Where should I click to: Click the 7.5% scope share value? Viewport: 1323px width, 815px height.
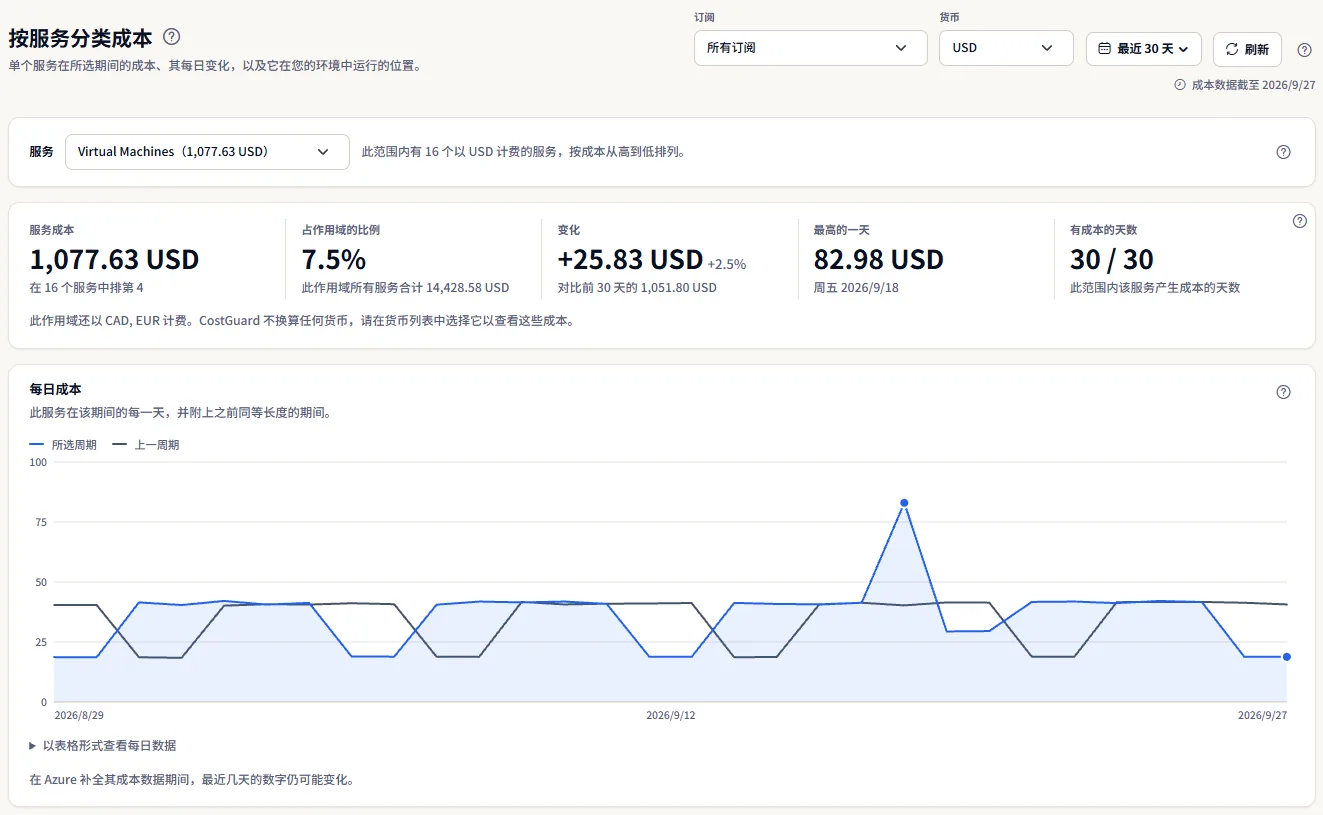tap(334, 260)
